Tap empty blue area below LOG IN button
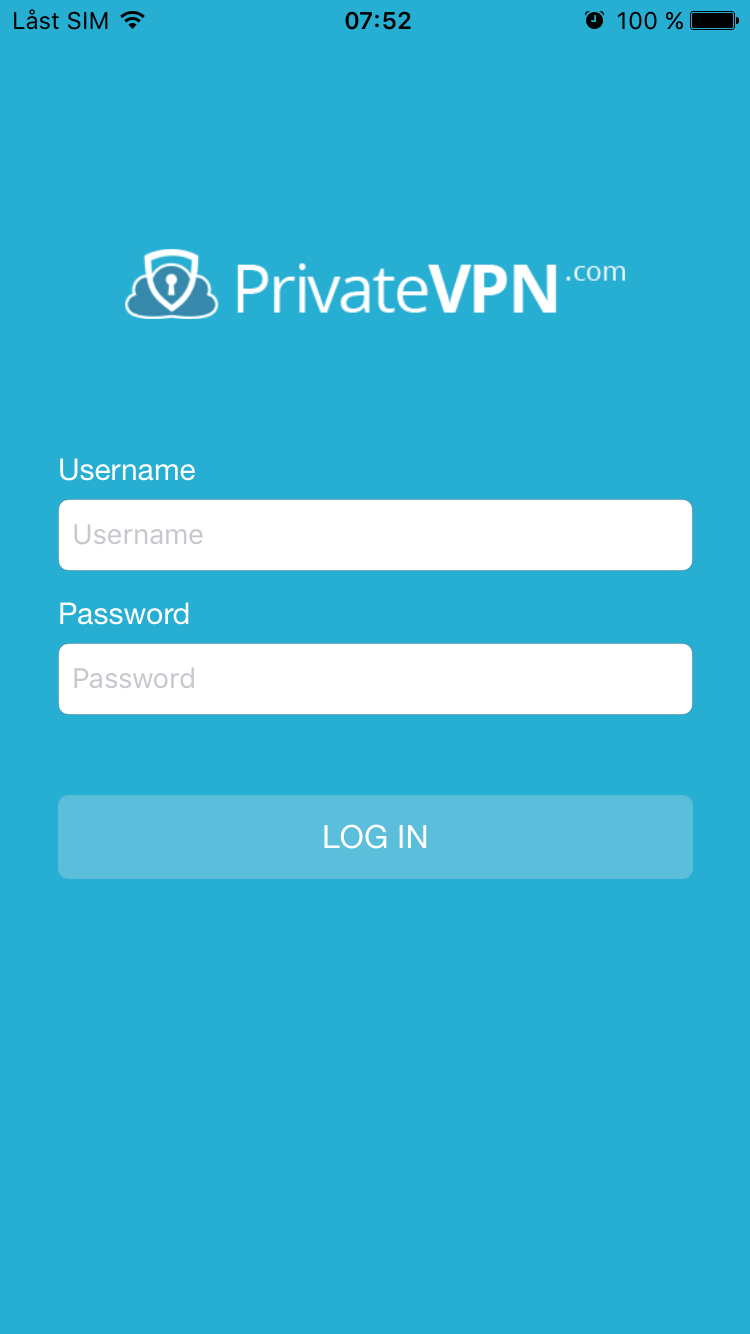Viewport: 750px width, 1334px height. (x=375, y=1100)
